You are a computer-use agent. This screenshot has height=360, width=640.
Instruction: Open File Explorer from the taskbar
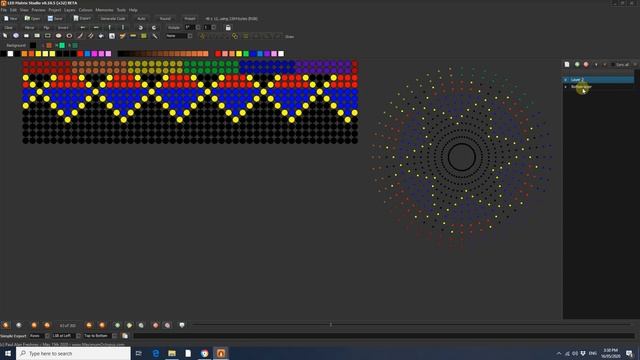coord(172,353)
